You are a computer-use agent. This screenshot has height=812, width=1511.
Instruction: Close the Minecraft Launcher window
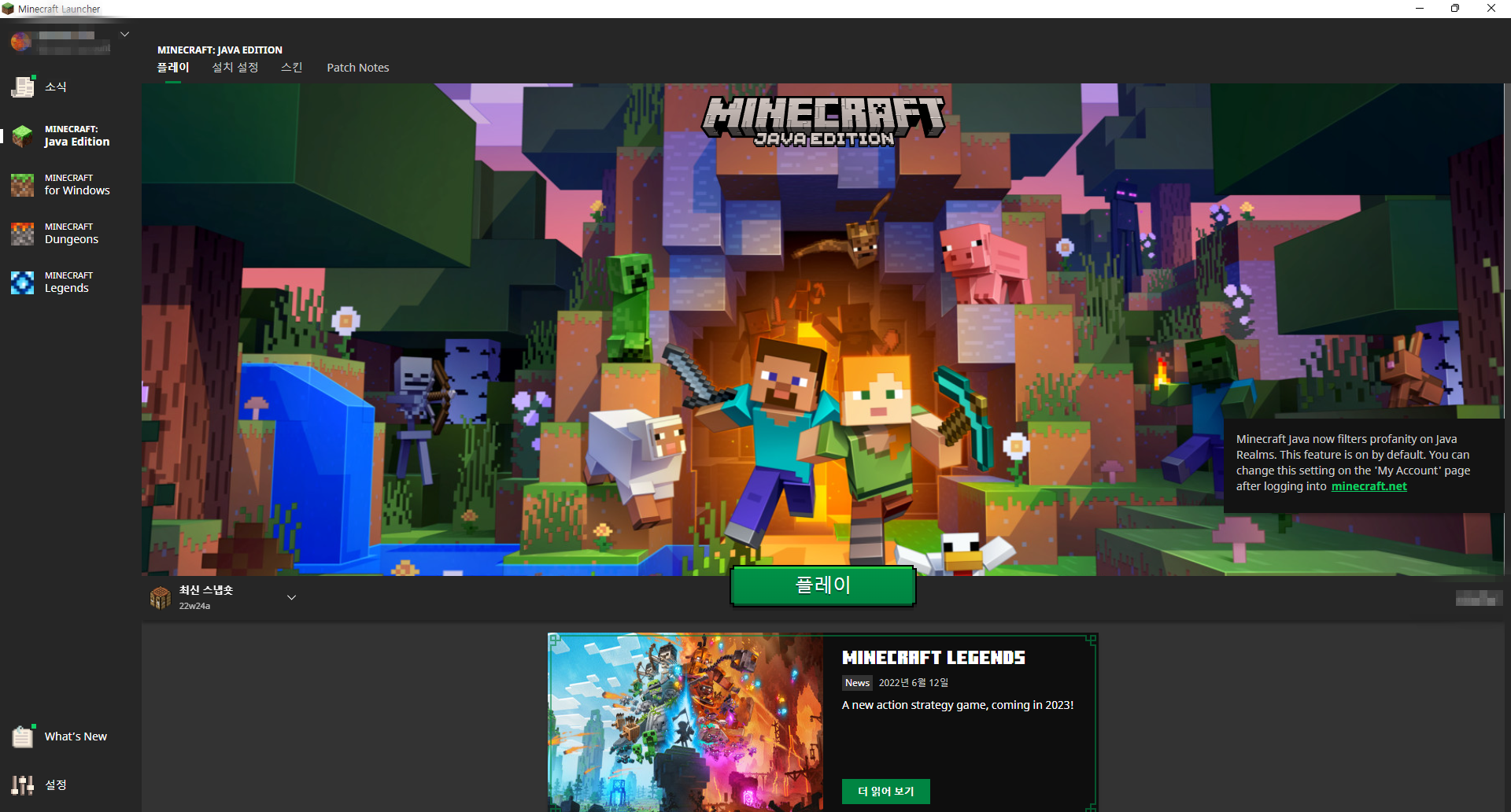1491,9
